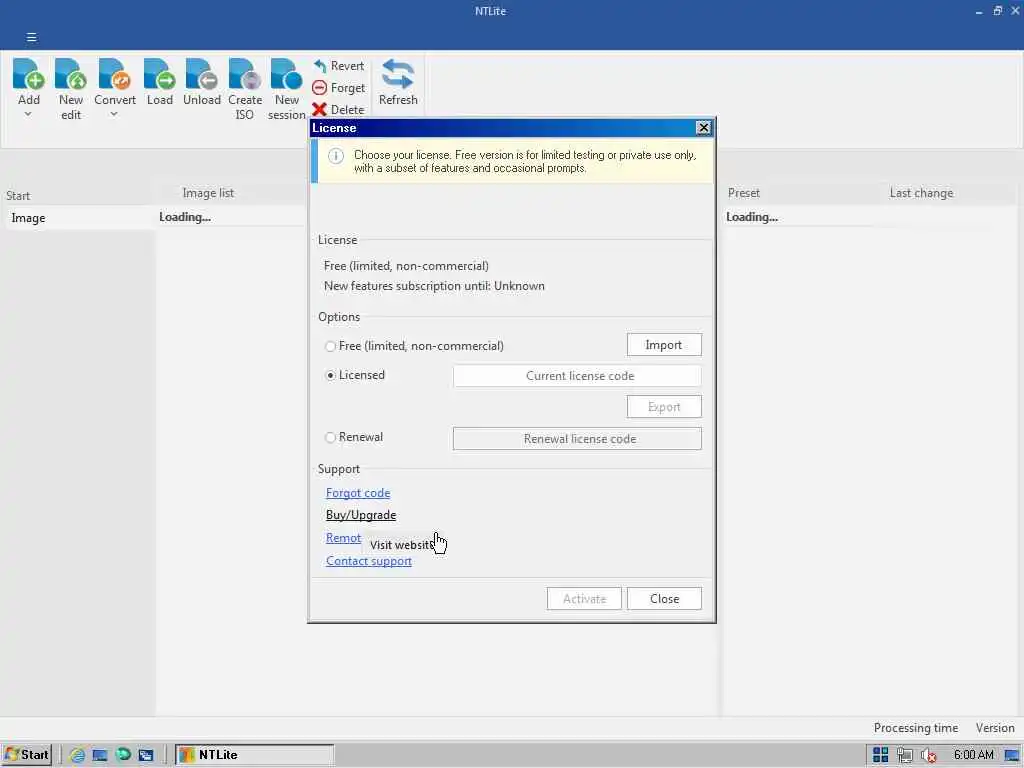Click the Export button
The image size is (1024, 768).
[x=664, y=406]
